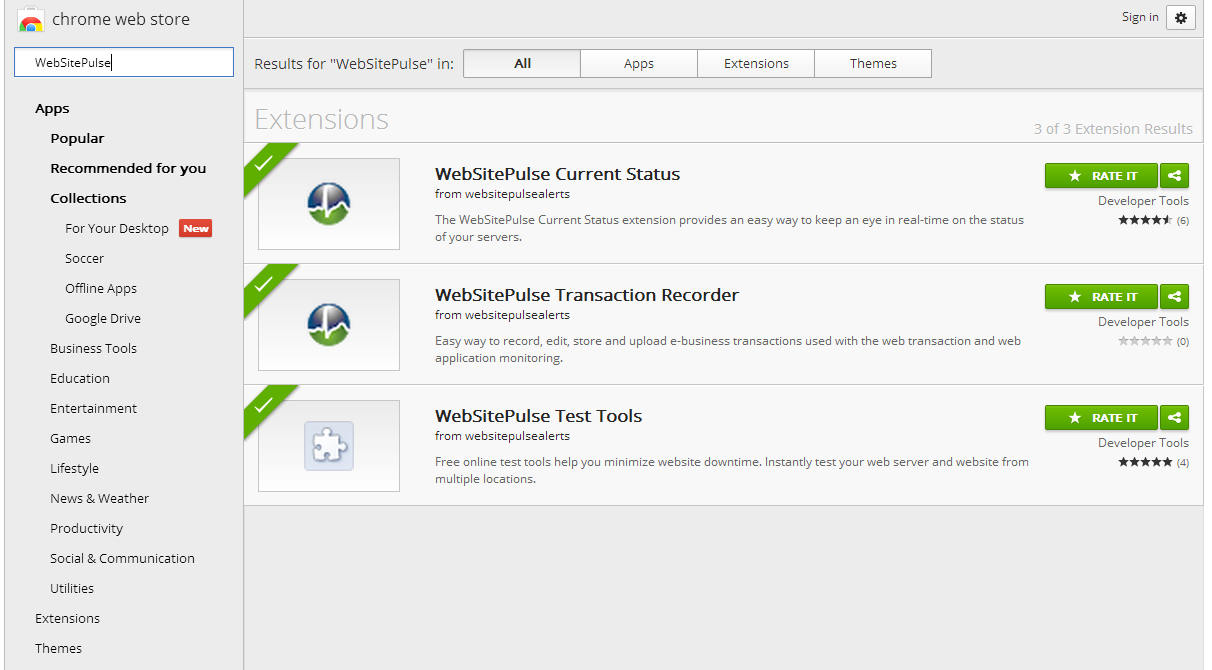Open WebSitePulse Current Status title

(557, 174)
